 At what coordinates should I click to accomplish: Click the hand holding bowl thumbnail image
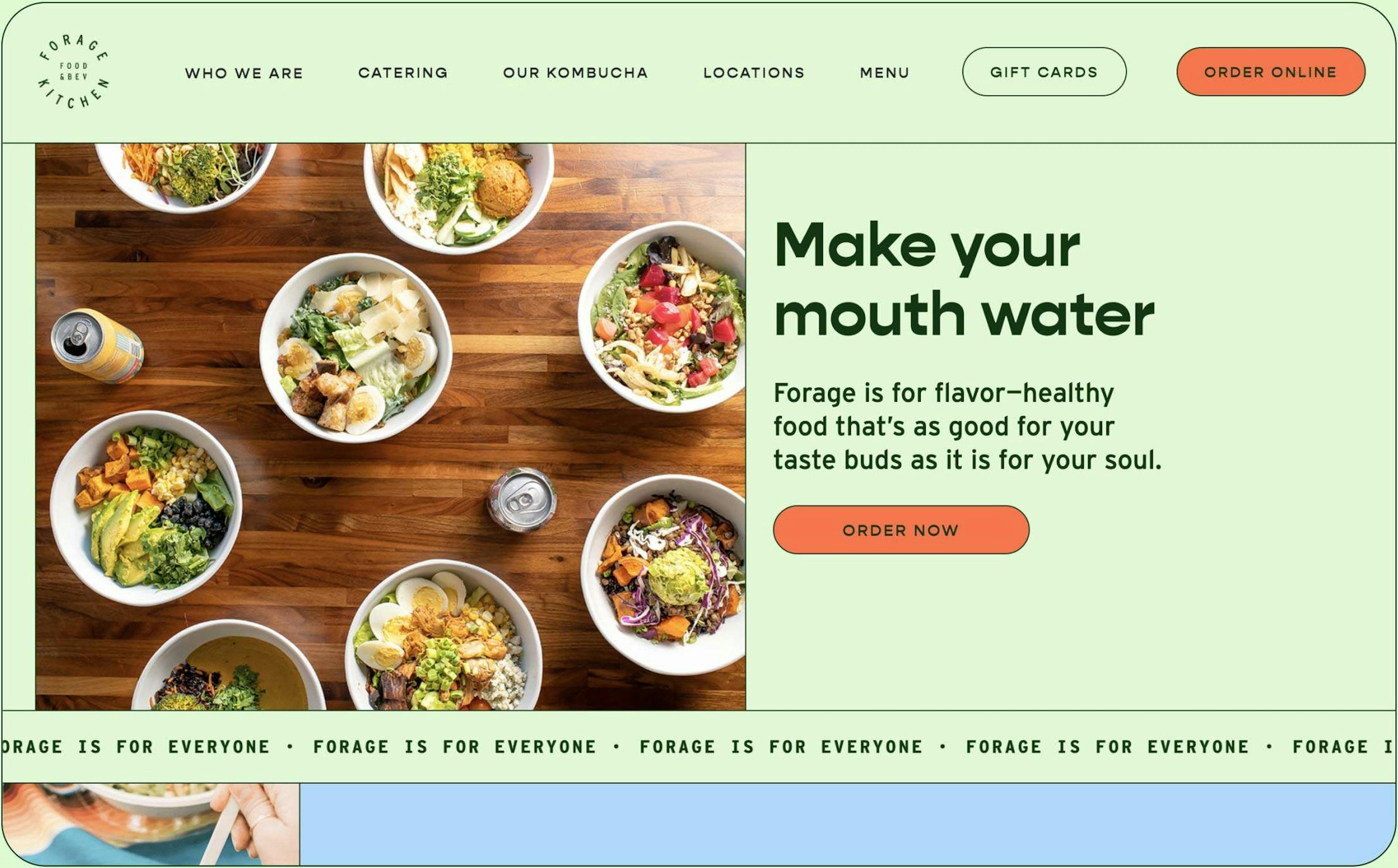[x=150, y=824]
